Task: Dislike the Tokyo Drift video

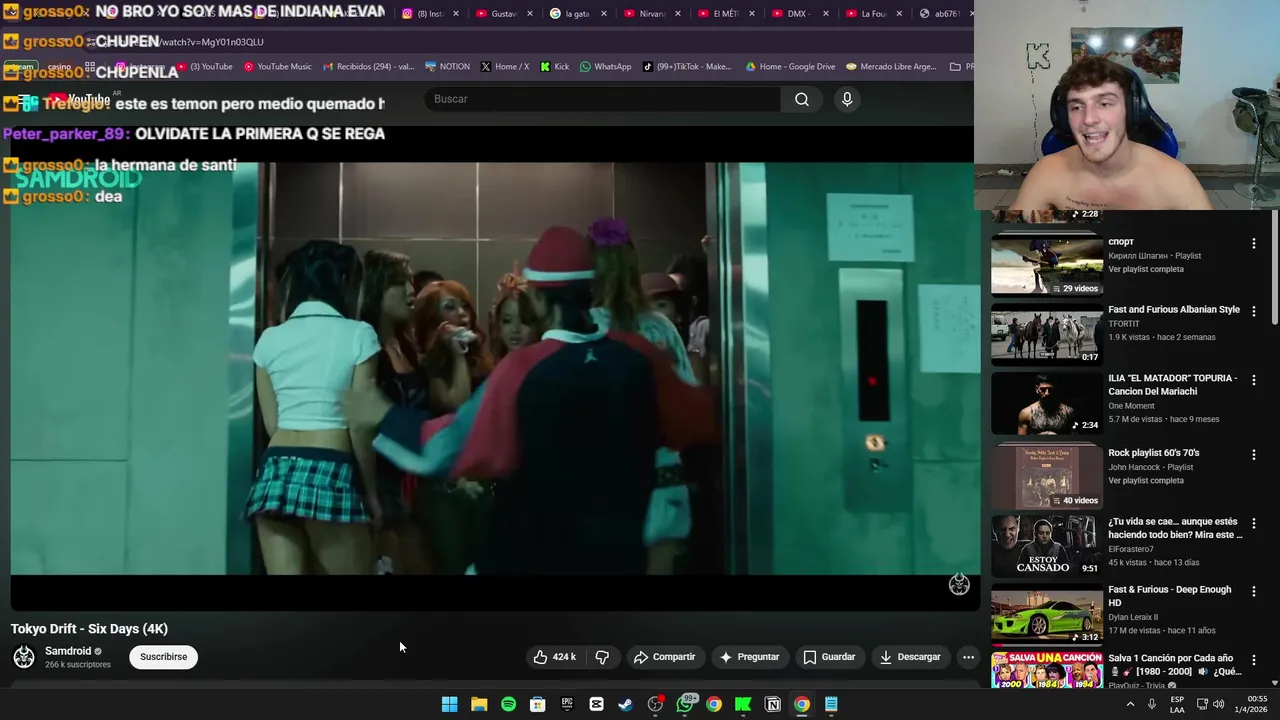Action: pos(602,657)
